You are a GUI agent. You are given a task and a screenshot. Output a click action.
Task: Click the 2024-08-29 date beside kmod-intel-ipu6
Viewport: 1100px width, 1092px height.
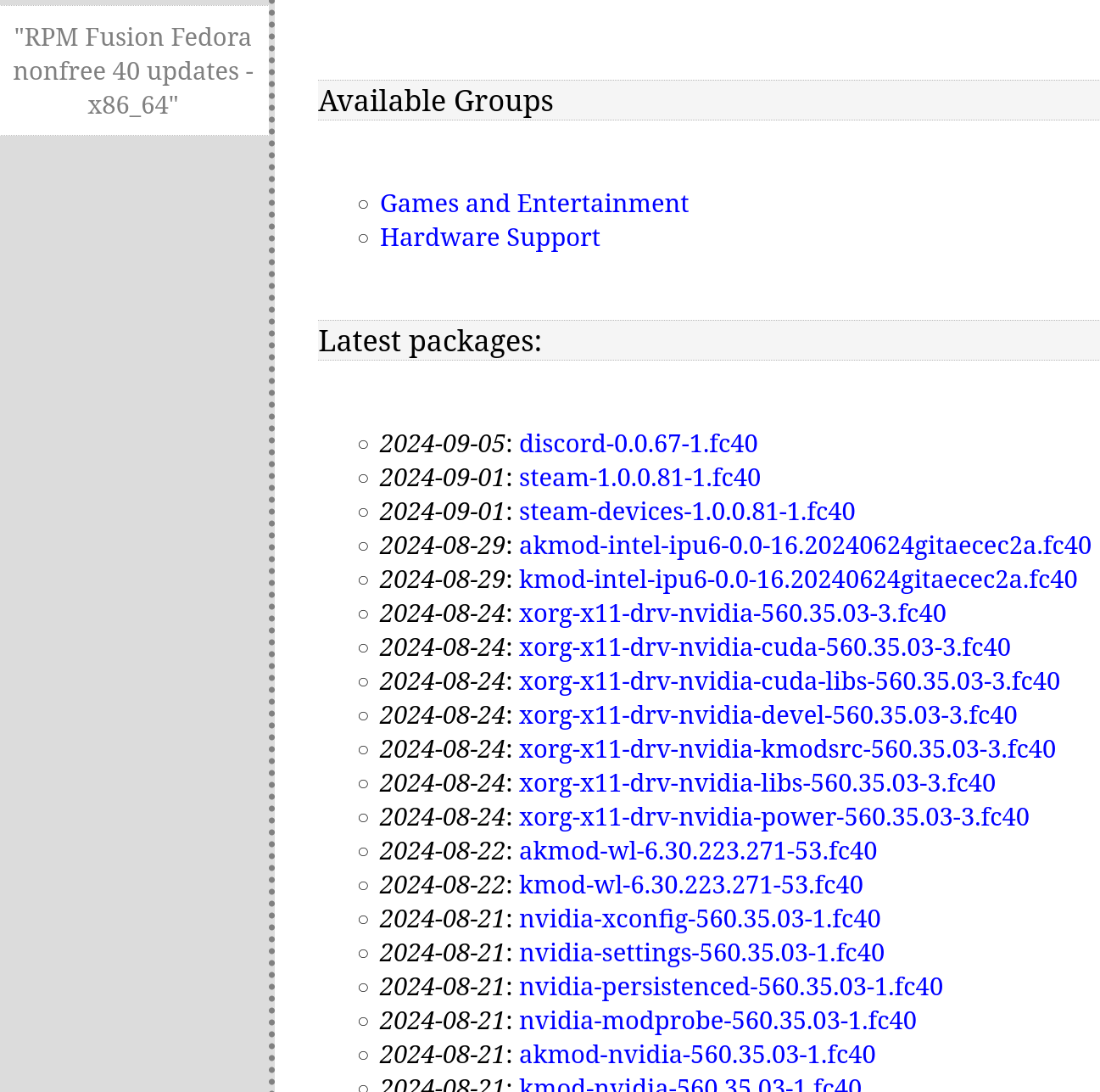(443, 580)
